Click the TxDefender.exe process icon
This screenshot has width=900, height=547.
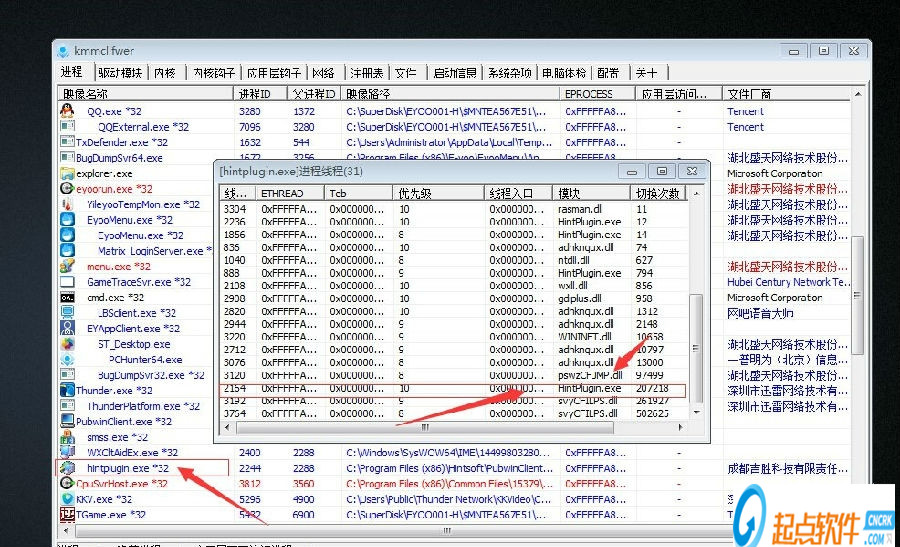coord(67,142)
